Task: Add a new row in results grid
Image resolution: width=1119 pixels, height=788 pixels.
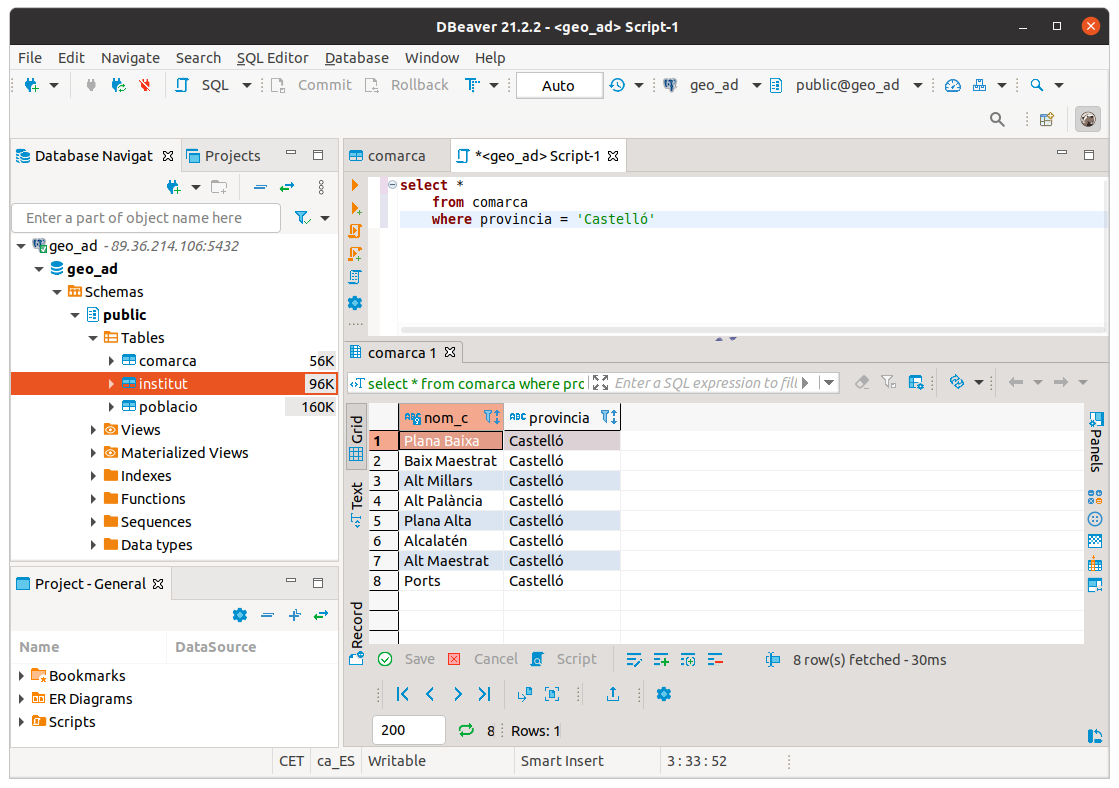Action: pyautogui.click(x=661, y=660)
